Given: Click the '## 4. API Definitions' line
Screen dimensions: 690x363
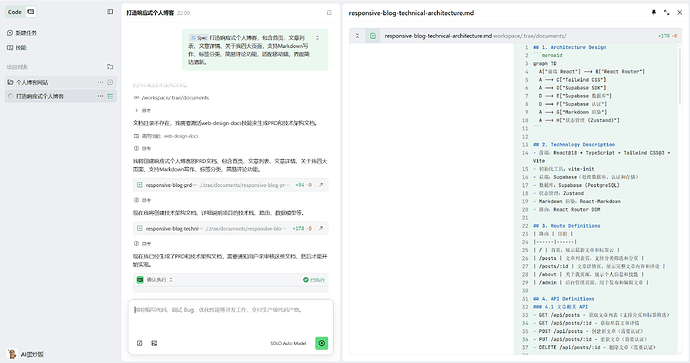Looking at the screenshot, I should point(563,299).
